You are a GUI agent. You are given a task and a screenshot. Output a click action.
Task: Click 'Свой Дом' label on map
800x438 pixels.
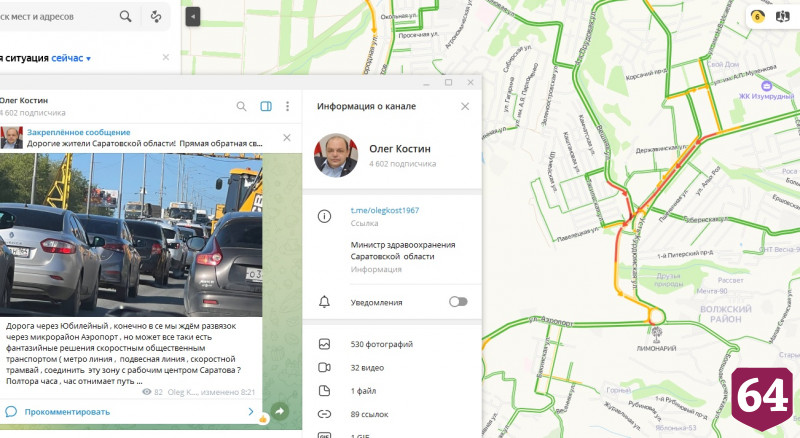tap(723, 64)
